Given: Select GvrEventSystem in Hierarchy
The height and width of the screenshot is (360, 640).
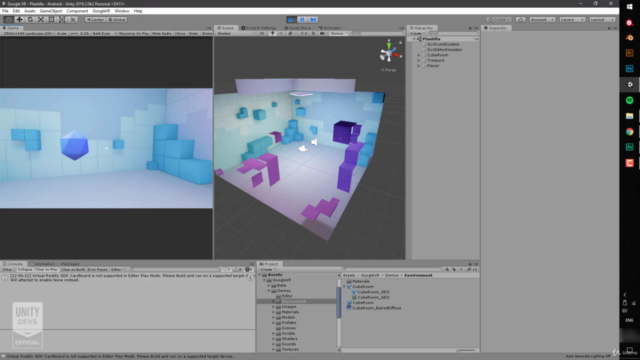Looking at the screenshot, I should 443,44.
